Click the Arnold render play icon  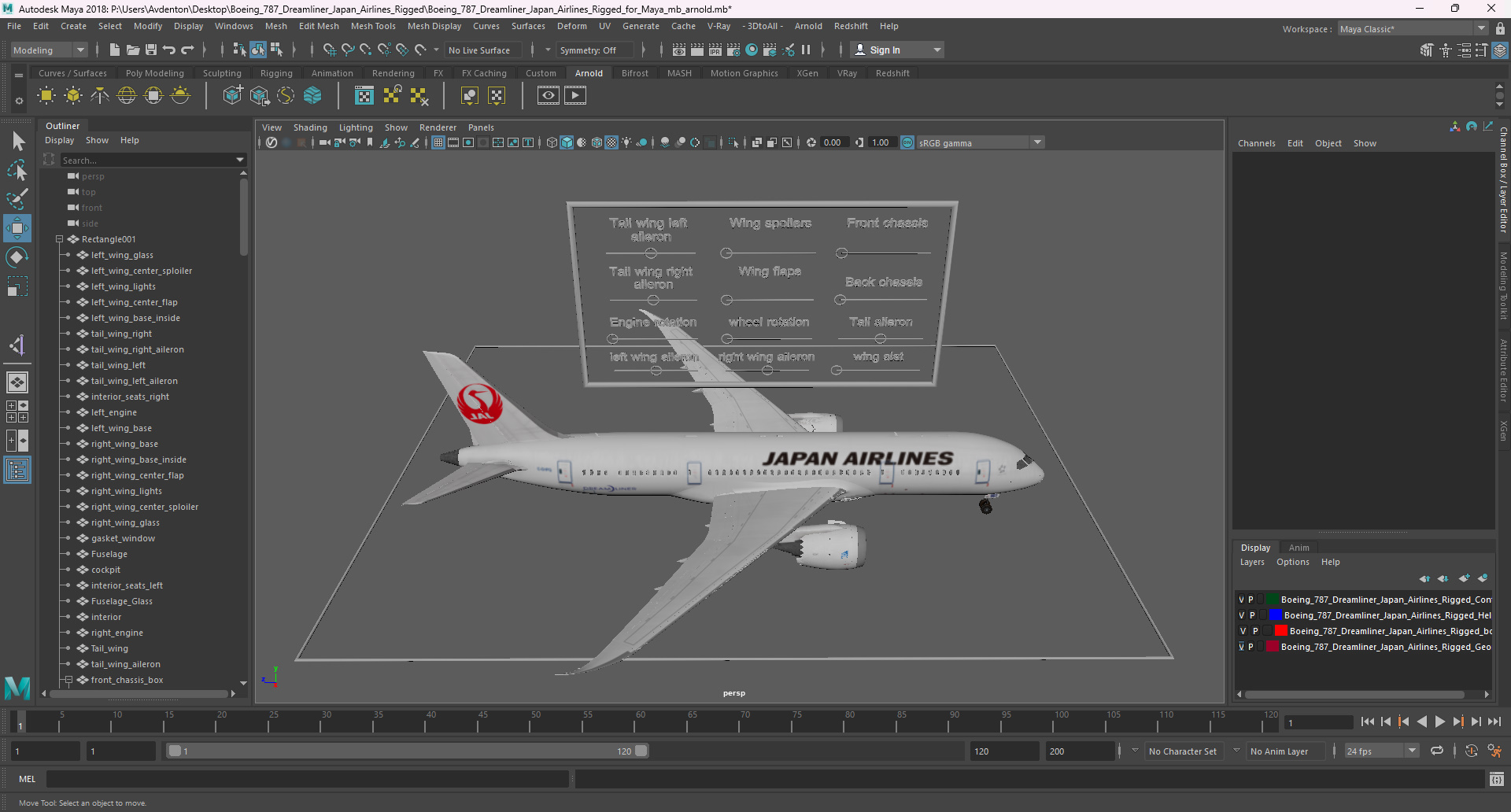(x=575, y=96)
